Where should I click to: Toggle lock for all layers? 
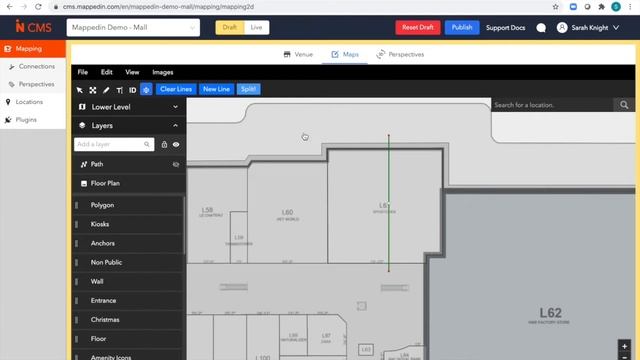164,144
